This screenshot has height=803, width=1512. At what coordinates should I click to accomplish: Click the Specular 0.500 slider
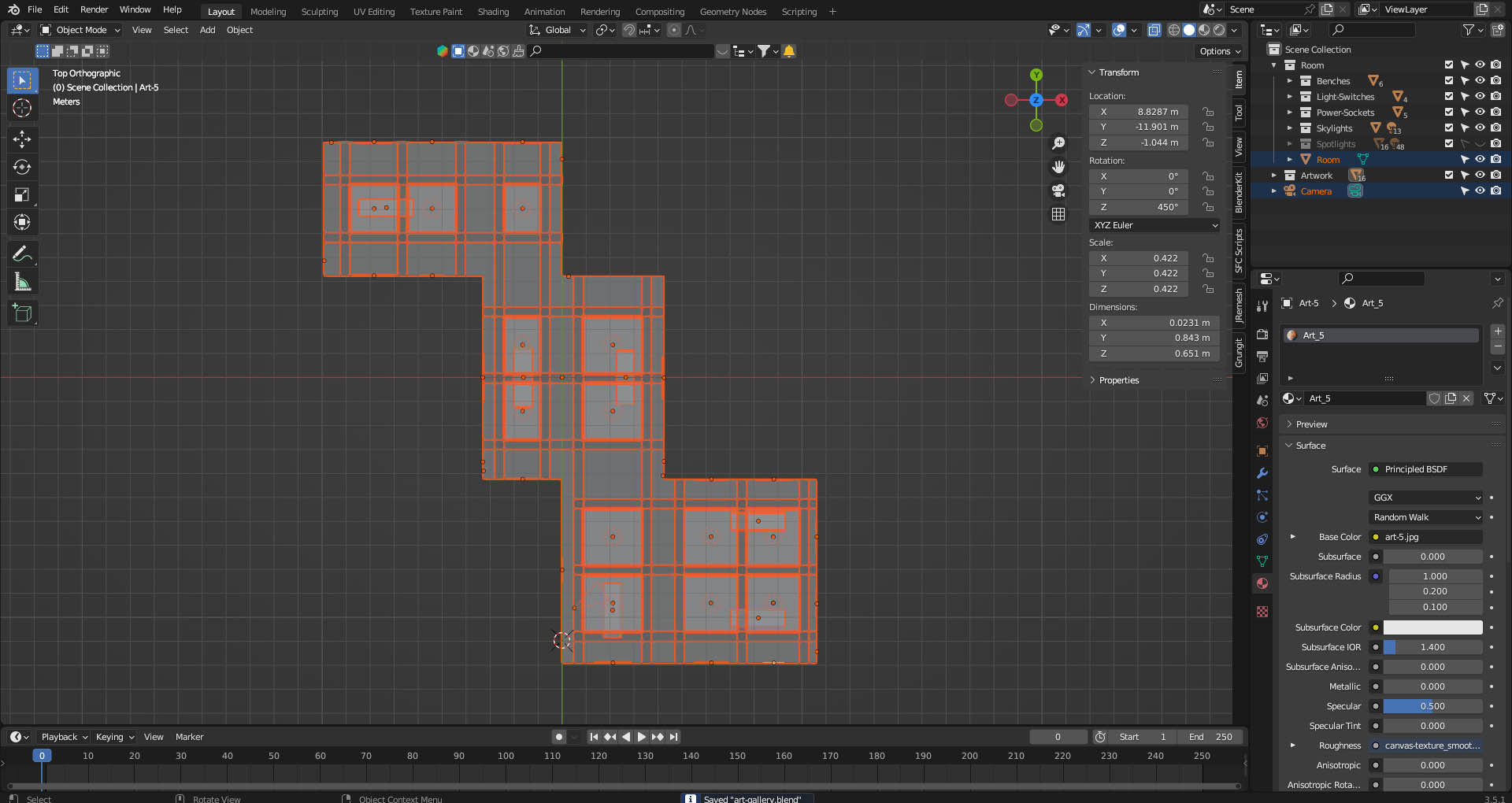tap(1432, 706)
